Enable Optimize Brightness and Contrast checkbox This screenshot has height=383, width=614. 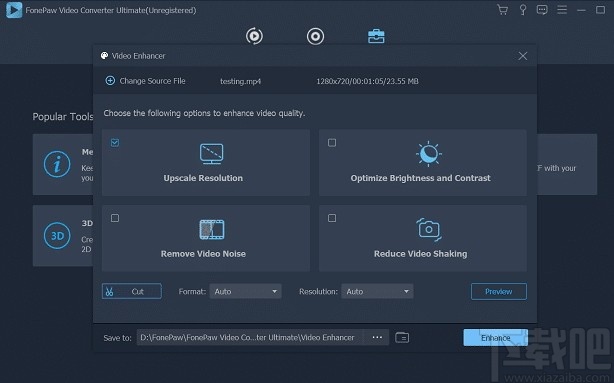pos(332,143)
